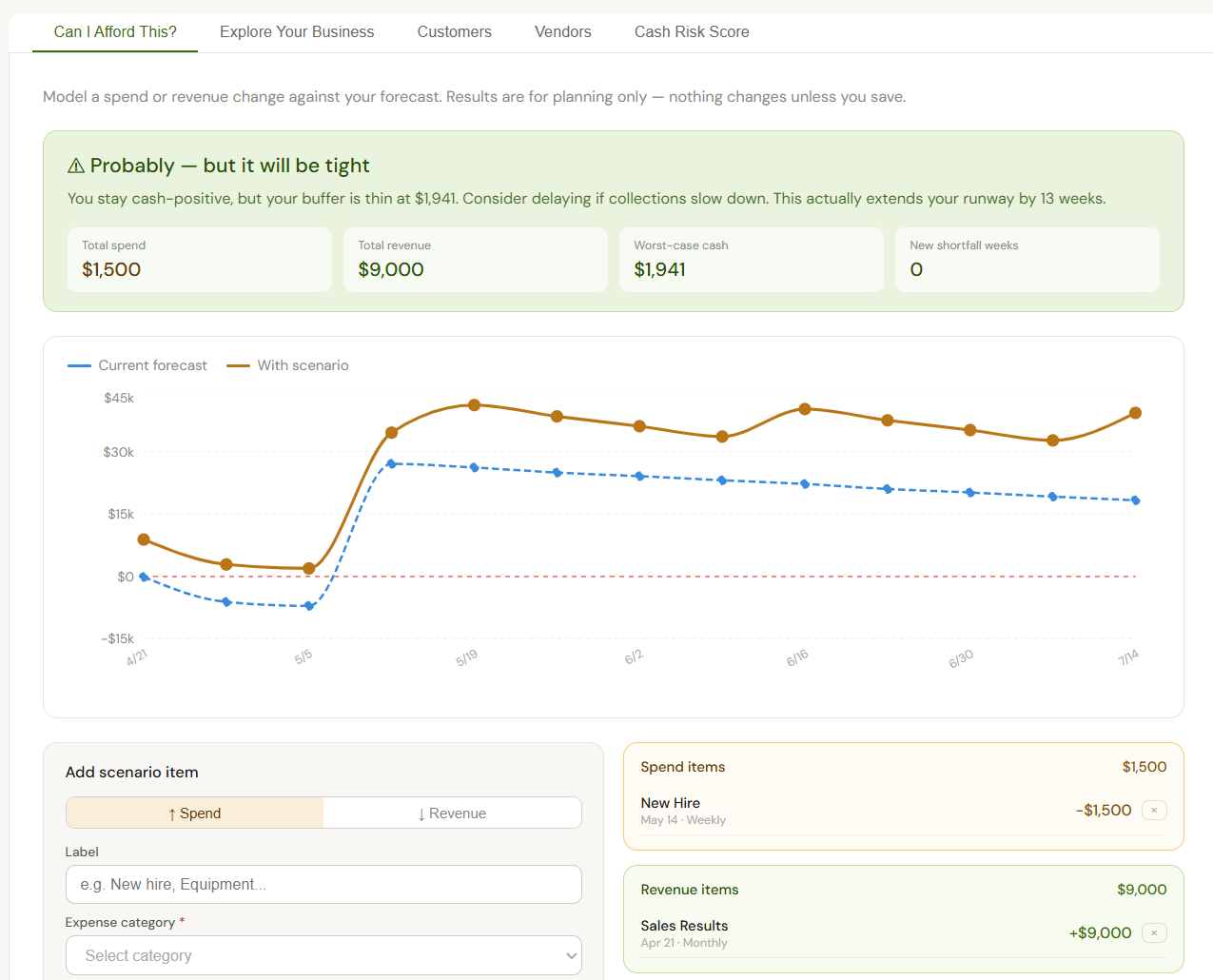Click the 6/16 scenario data point
1213x980 pixels.
point(805,409)
